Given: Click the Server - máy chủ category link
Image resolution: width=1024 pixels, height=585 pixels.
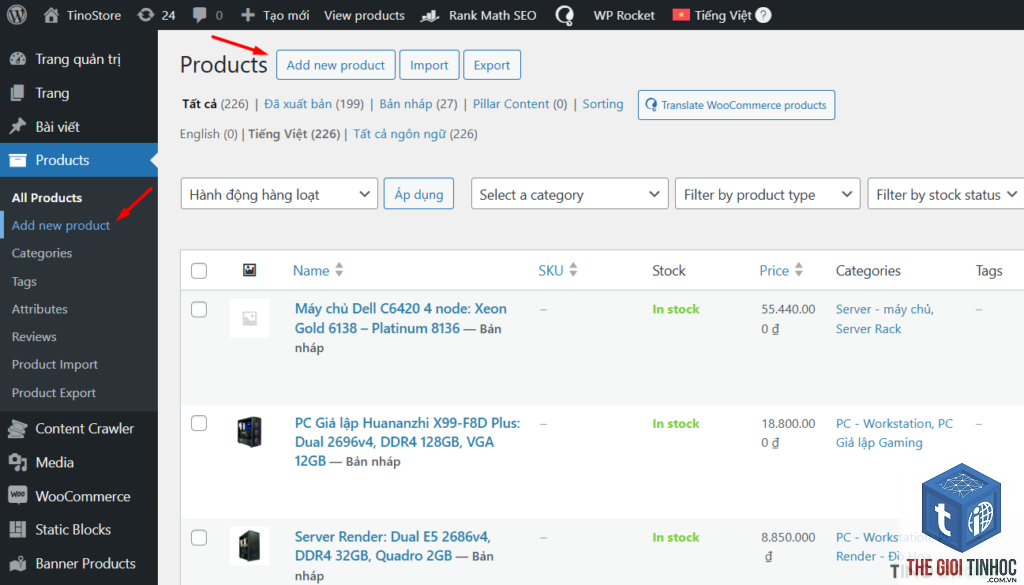Looking at the screenshot, I should tap(884, 309).
